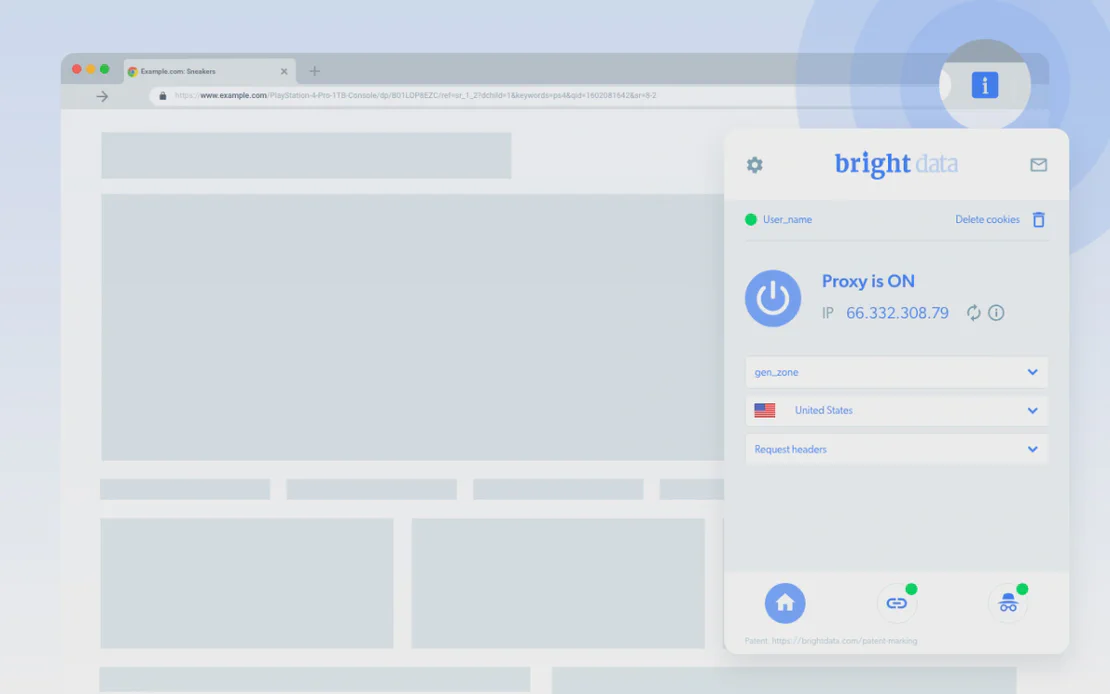Click the bright data logo

(x=896, y=164)
